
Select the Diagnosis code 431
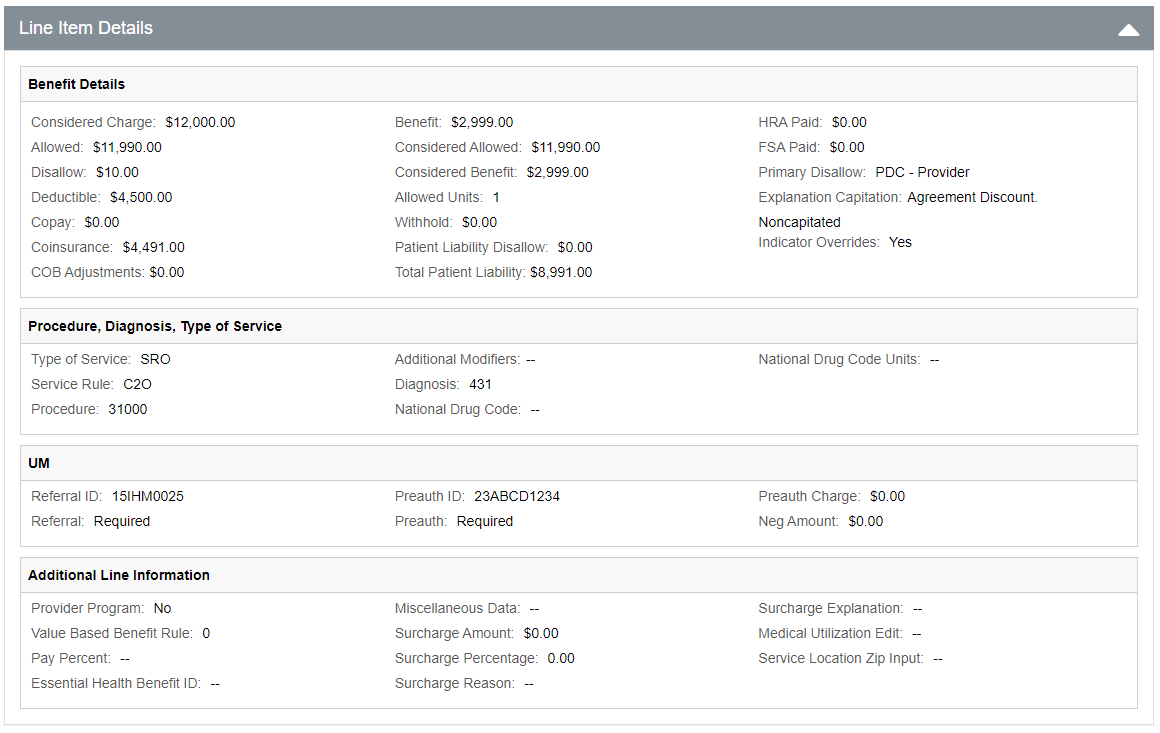point(481,384)
